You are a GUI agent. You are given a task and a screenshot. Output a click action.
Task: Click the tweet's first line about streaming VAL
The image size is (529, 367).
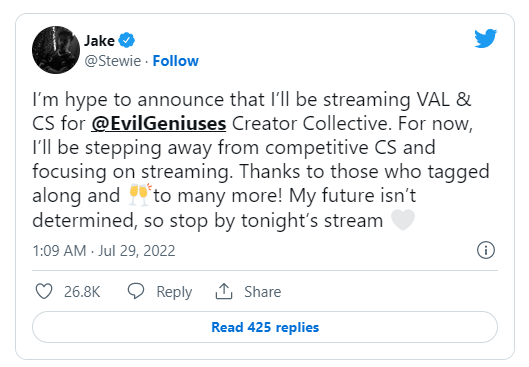coord(252,100)
